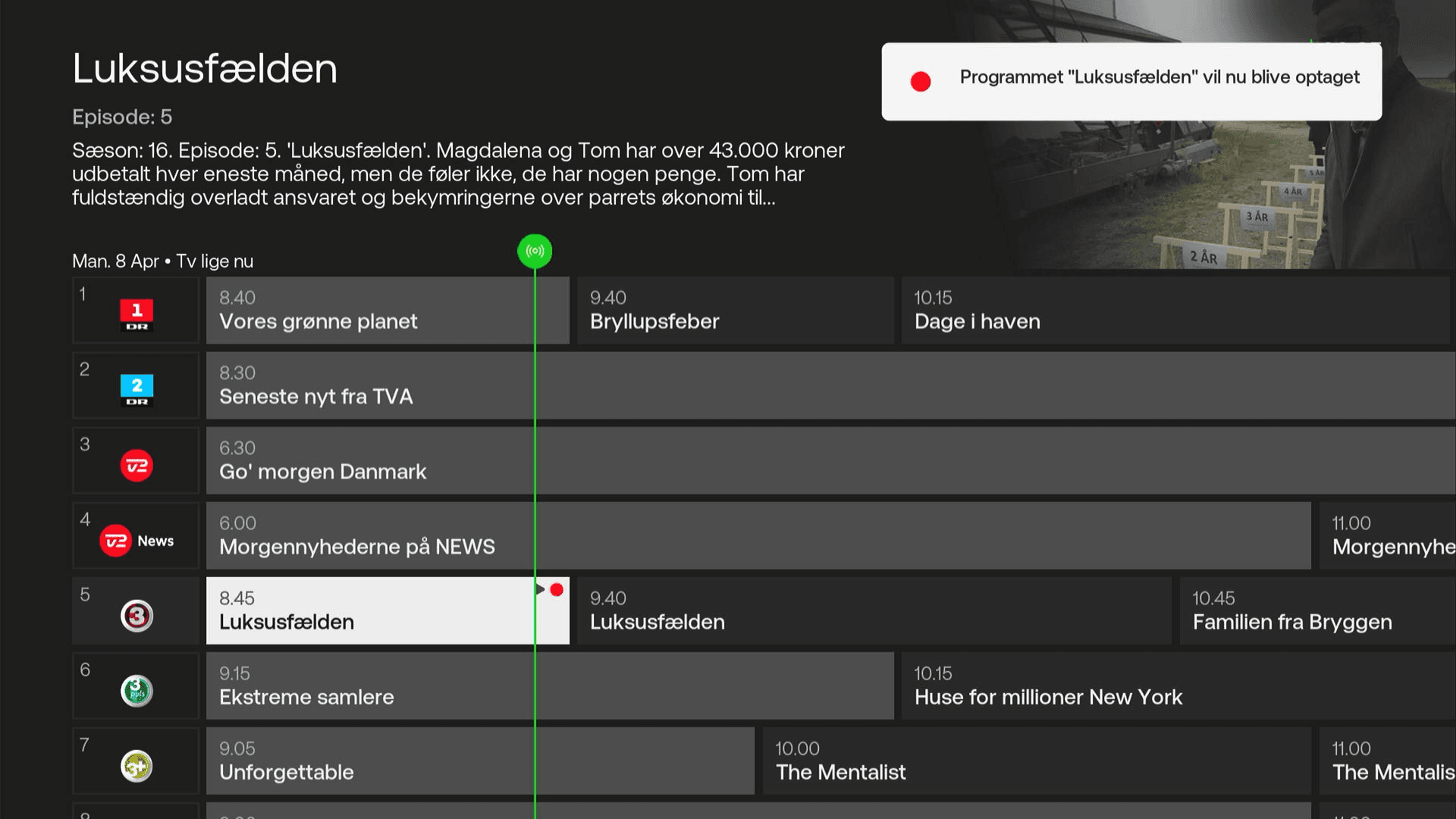
Task: Open Vores grønne planet at 8.40
Action: point(388,310)
